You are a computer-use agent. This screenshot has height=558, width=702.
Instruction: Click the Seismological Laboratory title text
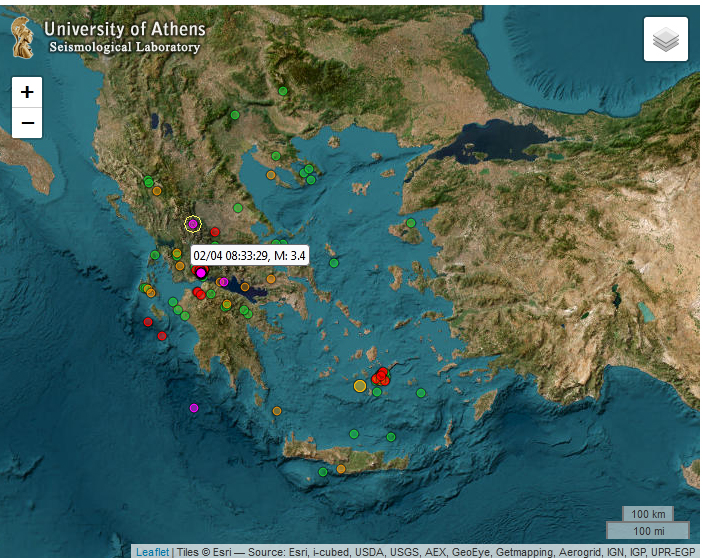click(125, 48)
